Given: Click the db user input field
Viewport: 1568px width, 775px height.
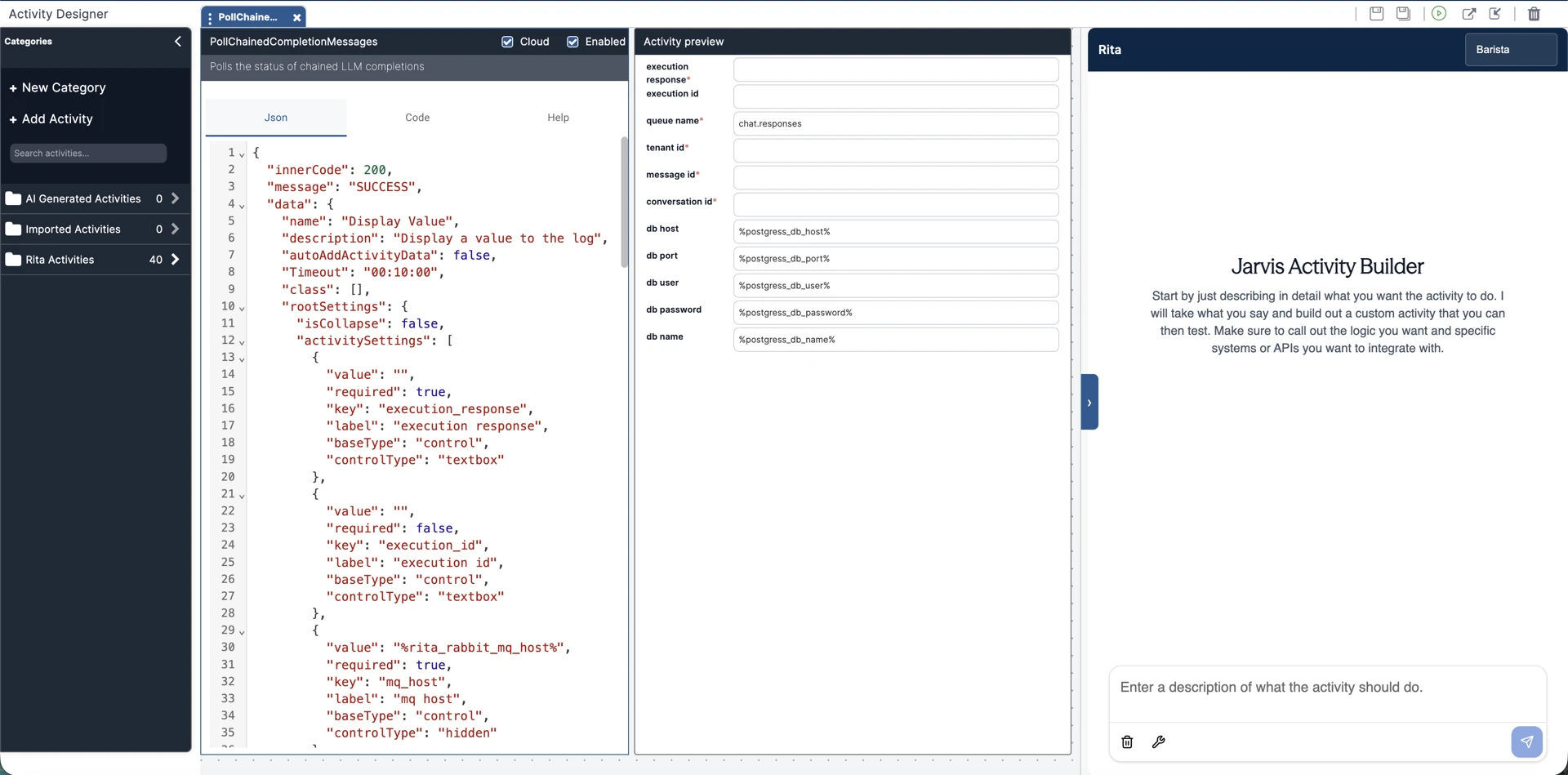Looking at the screenshot, I should click(x=896, y=285).
